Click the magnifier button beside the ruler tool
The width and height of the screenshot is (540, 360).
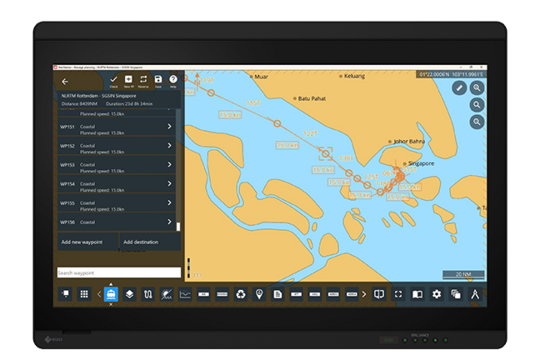pyautogui.click(x=477, y=88)
